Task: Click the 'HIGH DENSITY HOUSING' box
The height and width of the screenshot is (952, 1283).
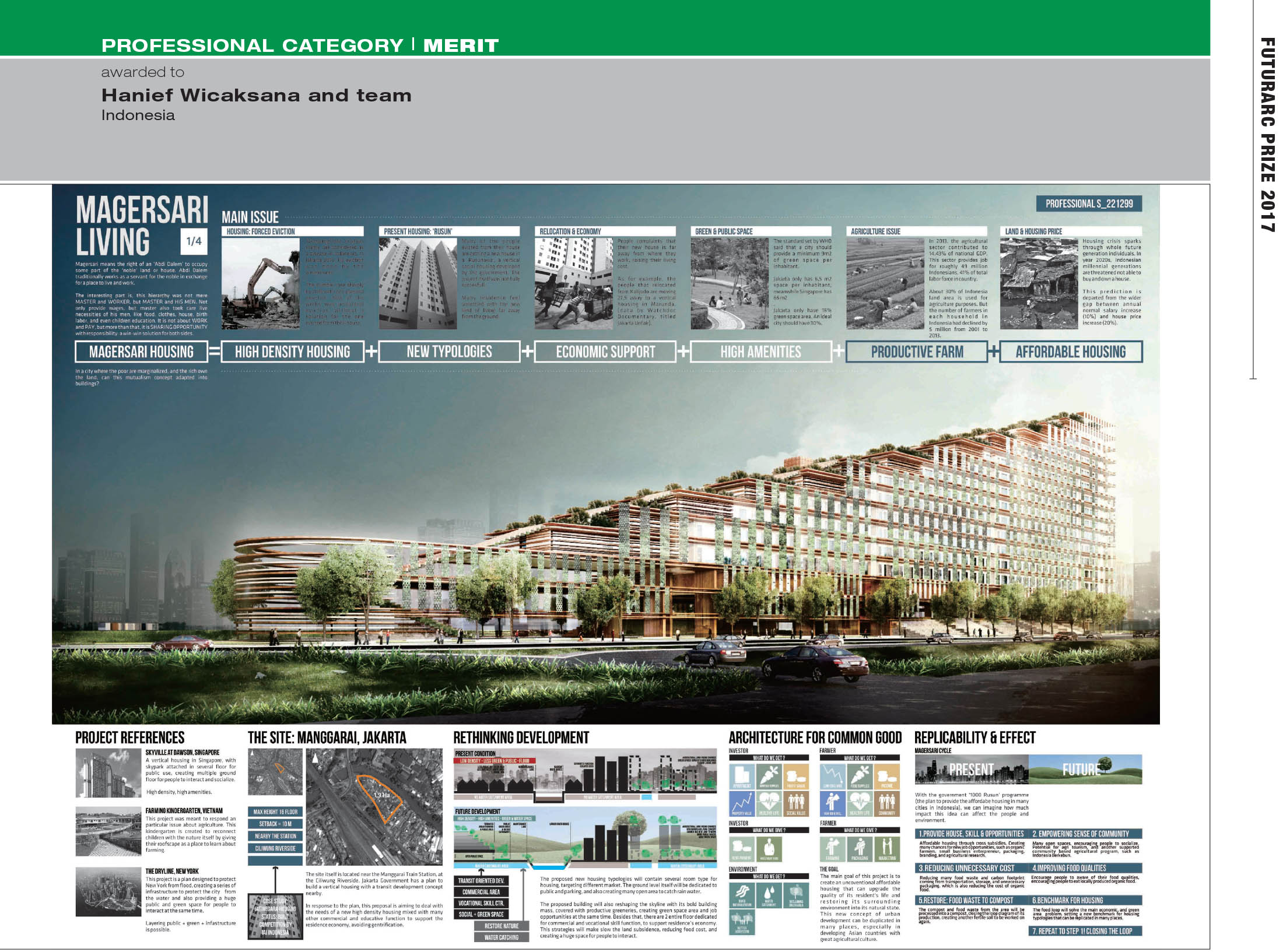Action: [292, 352]
